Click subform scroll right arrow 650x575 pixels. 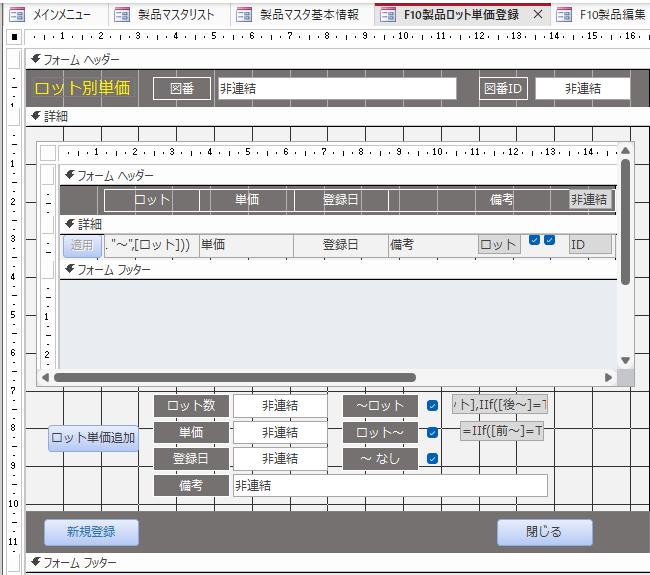click(609, 377)
